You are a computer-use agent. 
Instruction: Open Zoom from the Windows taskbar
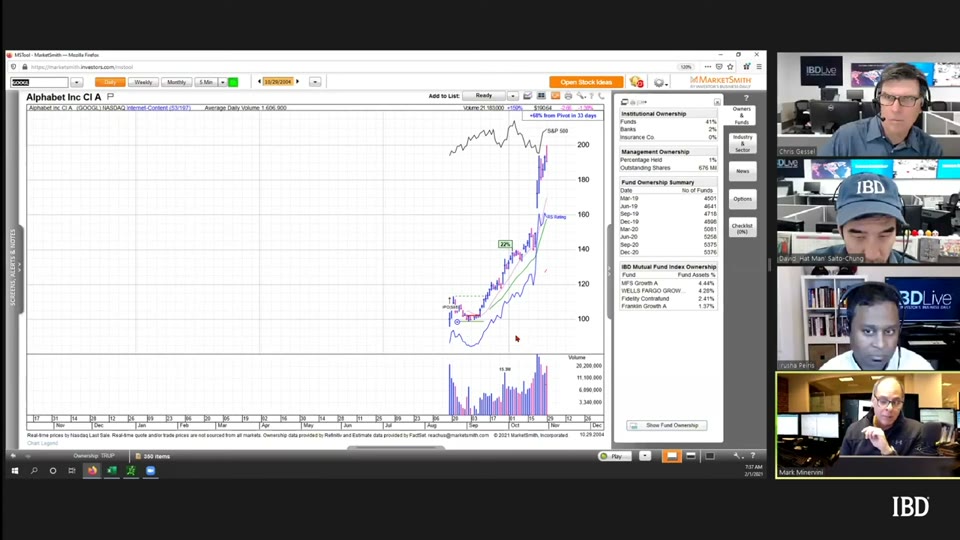[151, 470]
